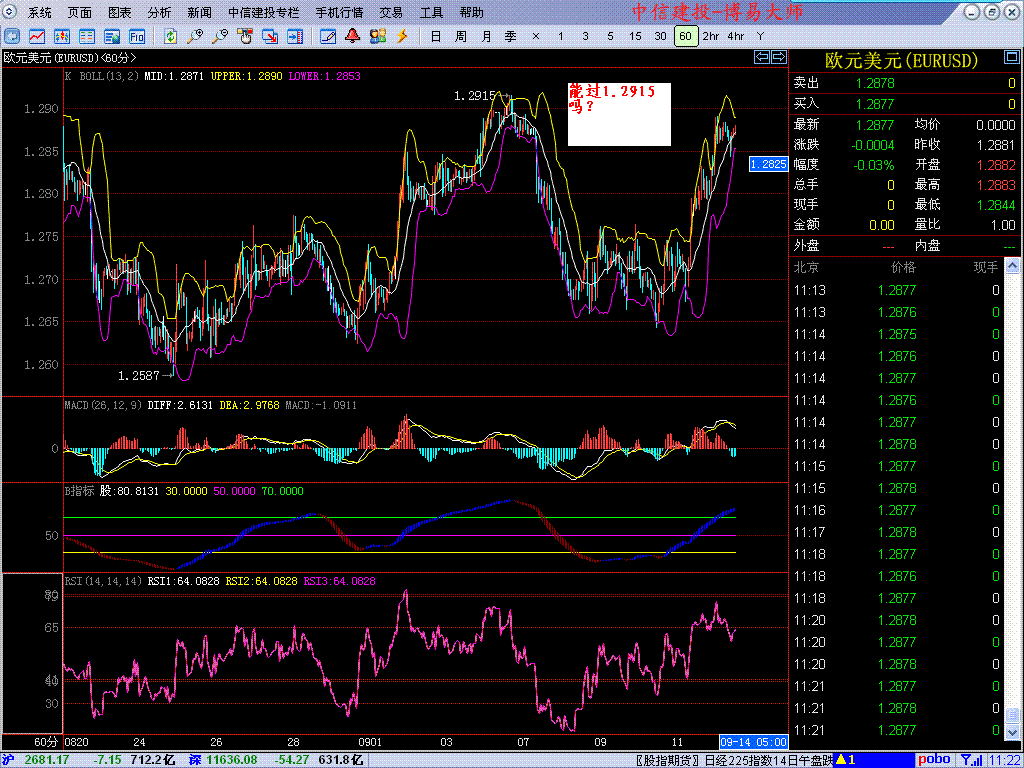
Task: Click the zoom out magnifier icon
Action: 219,36
